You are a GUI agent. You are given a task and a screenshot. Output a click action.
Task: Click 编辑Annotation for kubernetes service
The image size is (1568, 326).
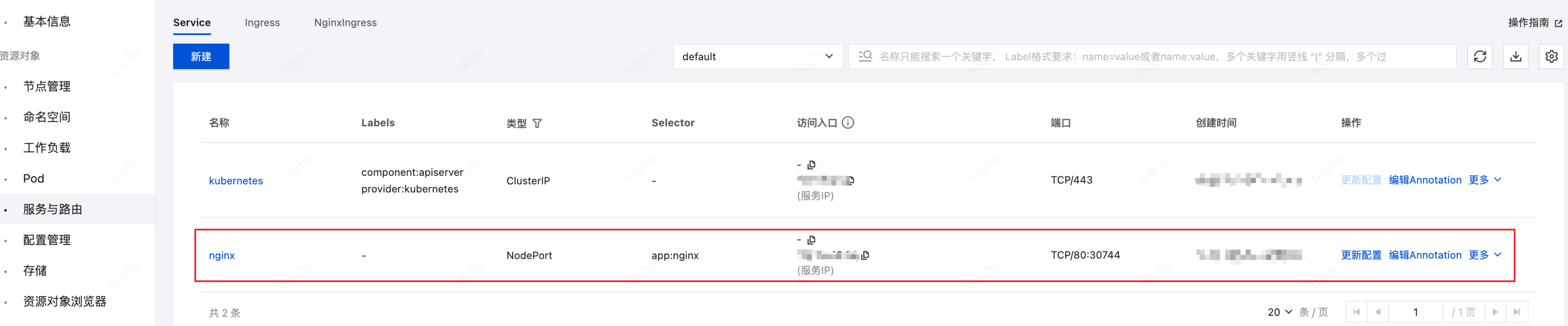pos(1424,180)
